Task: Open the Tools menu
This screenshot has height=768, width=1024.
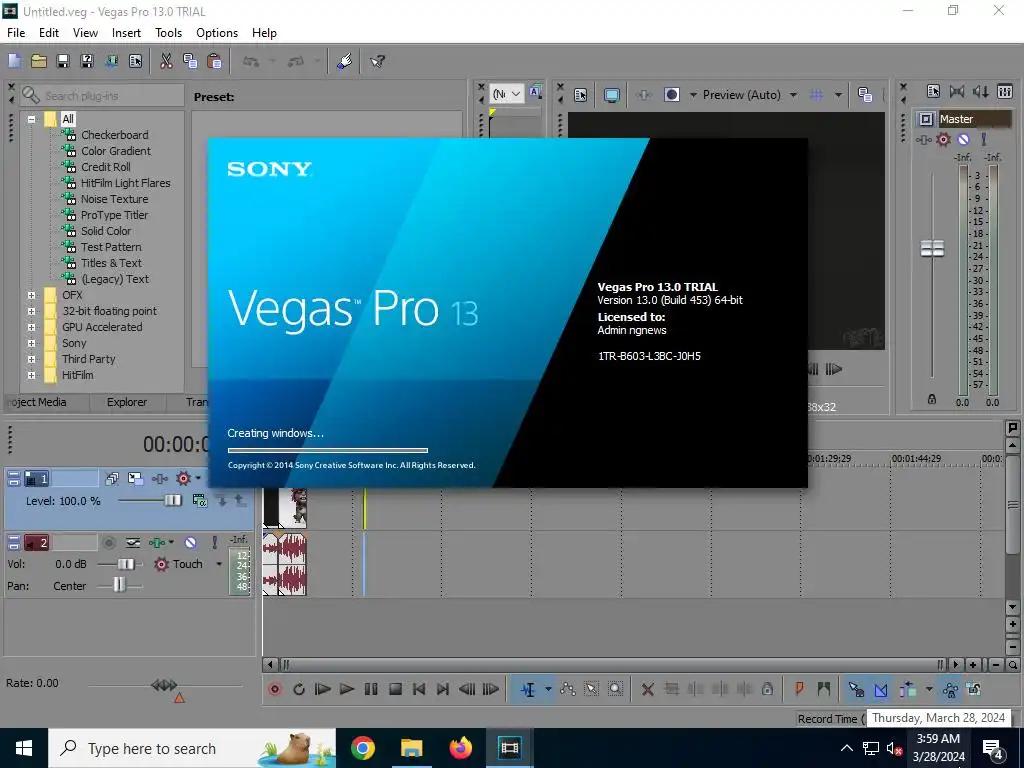Action: point(168,33)
